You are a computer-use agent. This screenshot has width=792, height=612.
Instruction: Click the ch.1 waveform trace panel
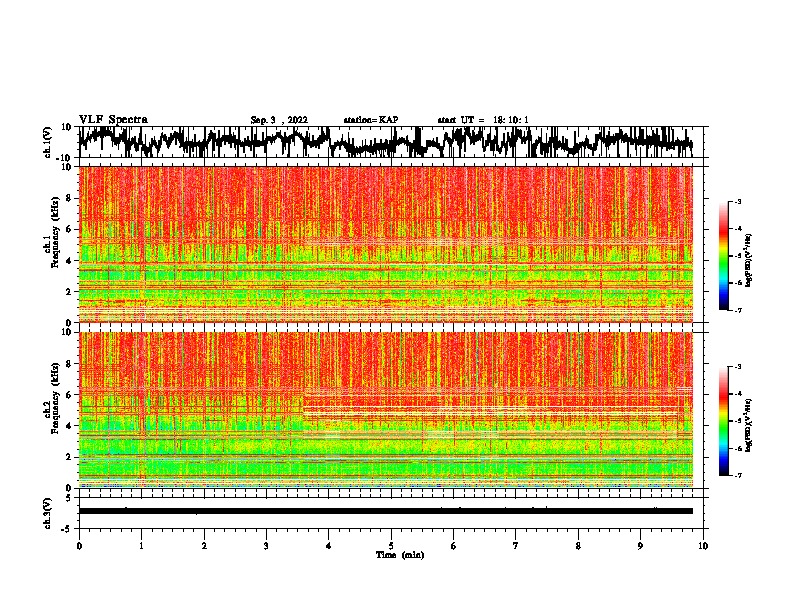391,142
